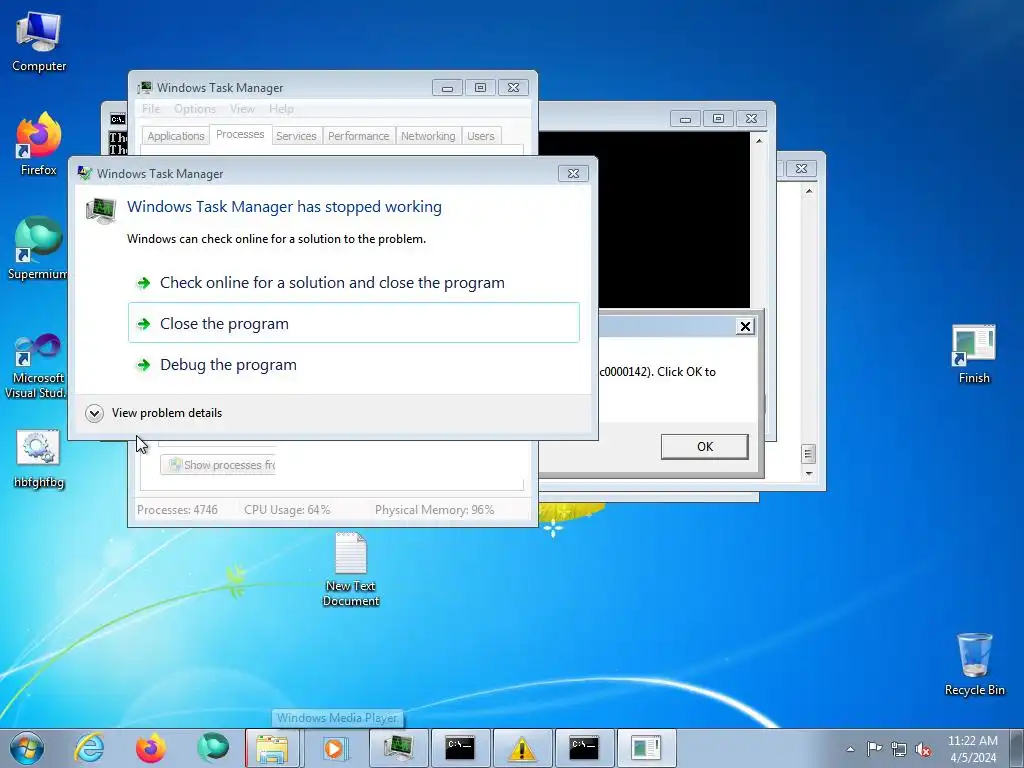
Task: Click the taskbar clock showing 11:22 AM
Action: coord(972,748)
